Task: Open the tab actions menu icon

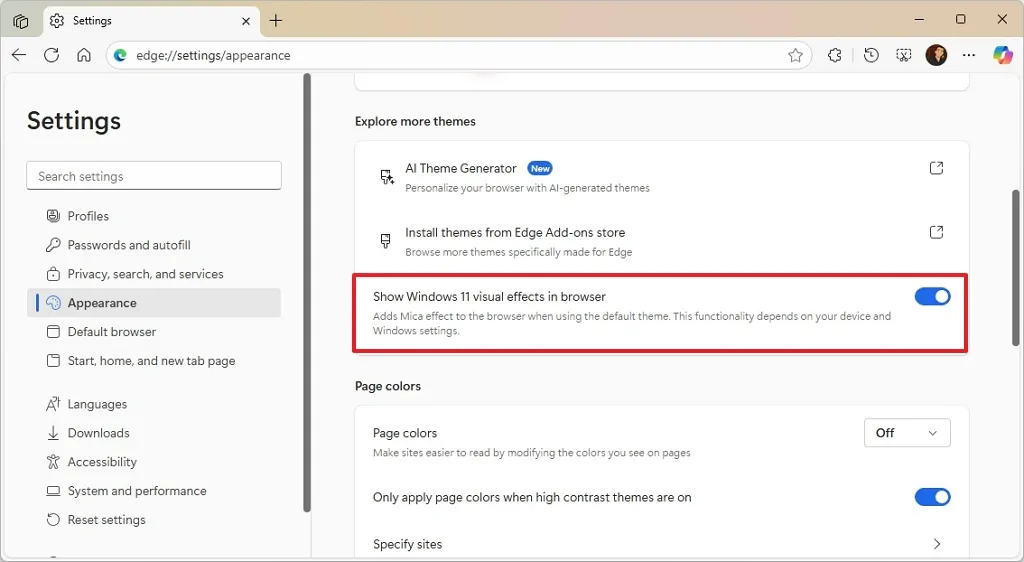Action: click(21, 21)
